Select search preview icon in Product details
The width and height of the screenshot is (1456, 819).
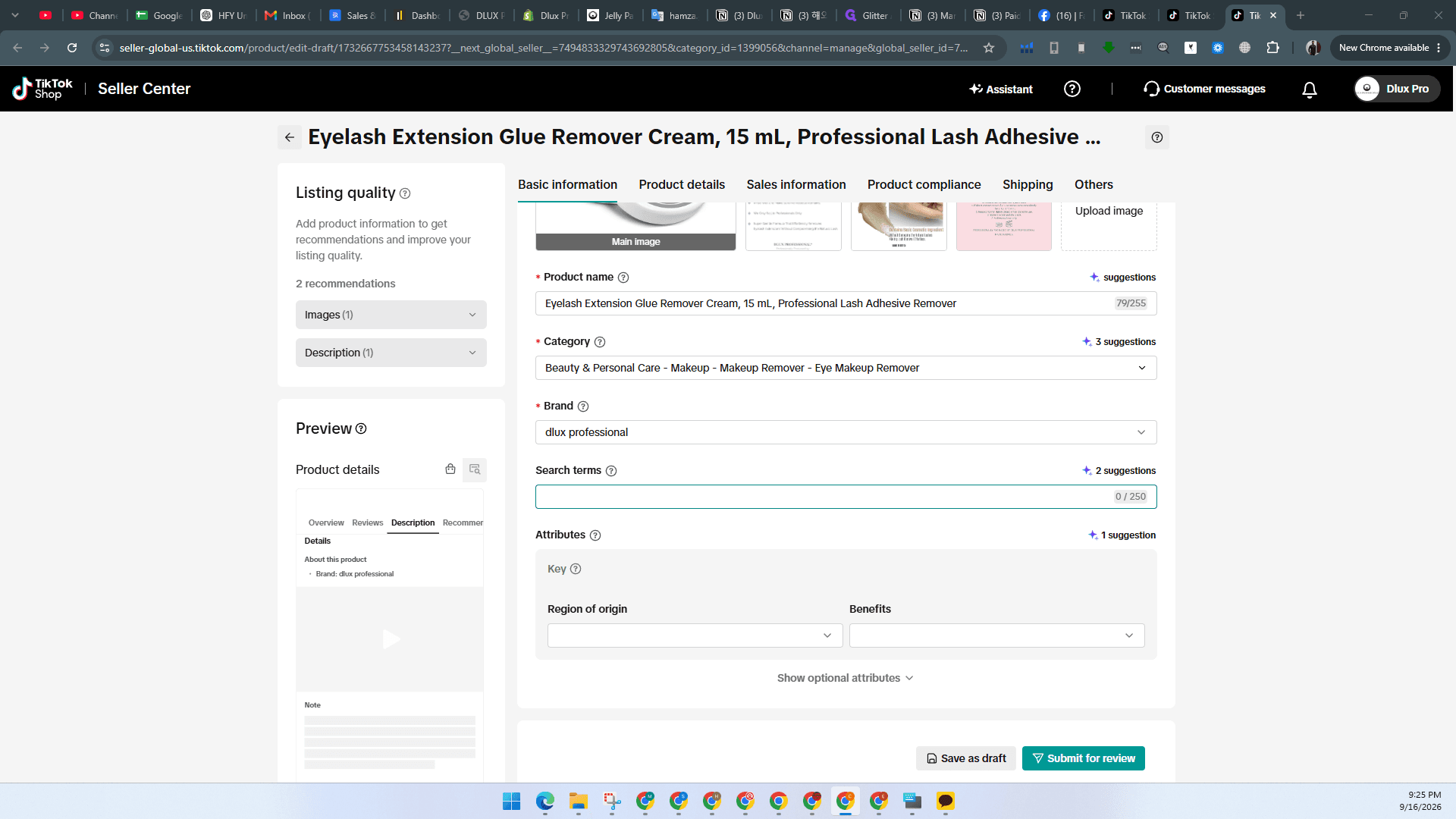point(475,469)
